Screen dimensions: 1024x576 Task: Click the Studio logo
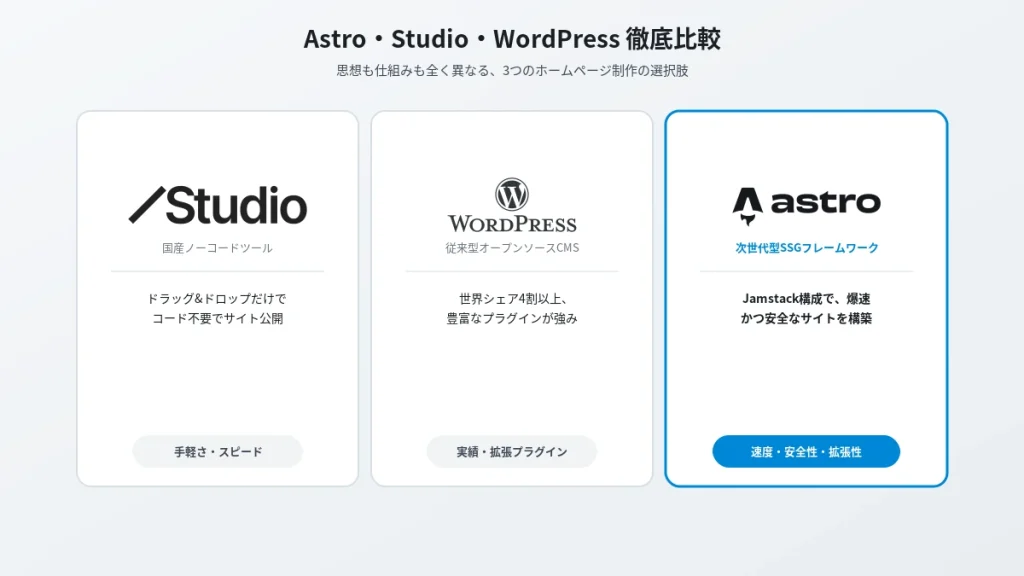tap(217, 205)
